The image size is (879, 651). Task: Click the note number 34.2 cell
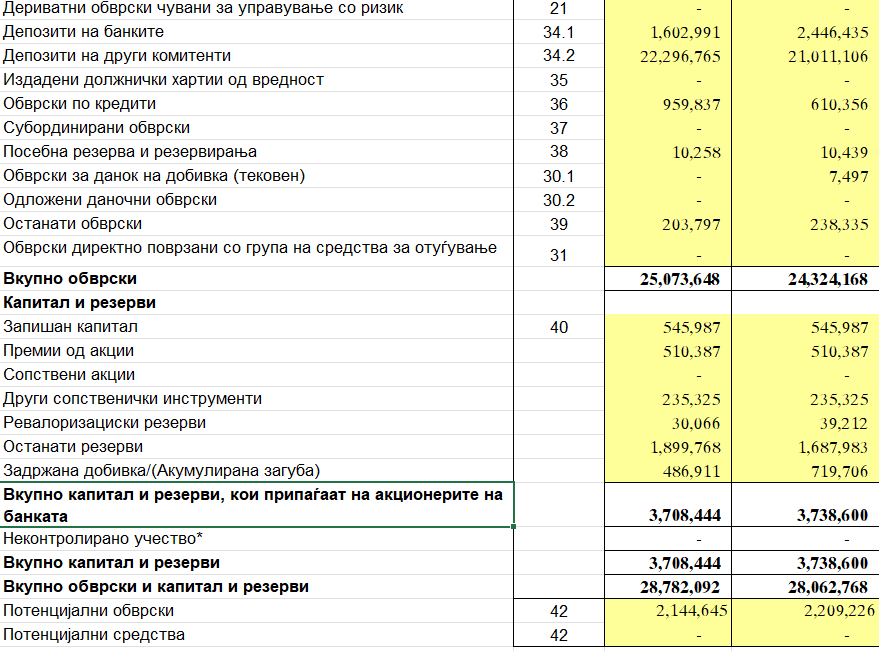click(559, 56)
